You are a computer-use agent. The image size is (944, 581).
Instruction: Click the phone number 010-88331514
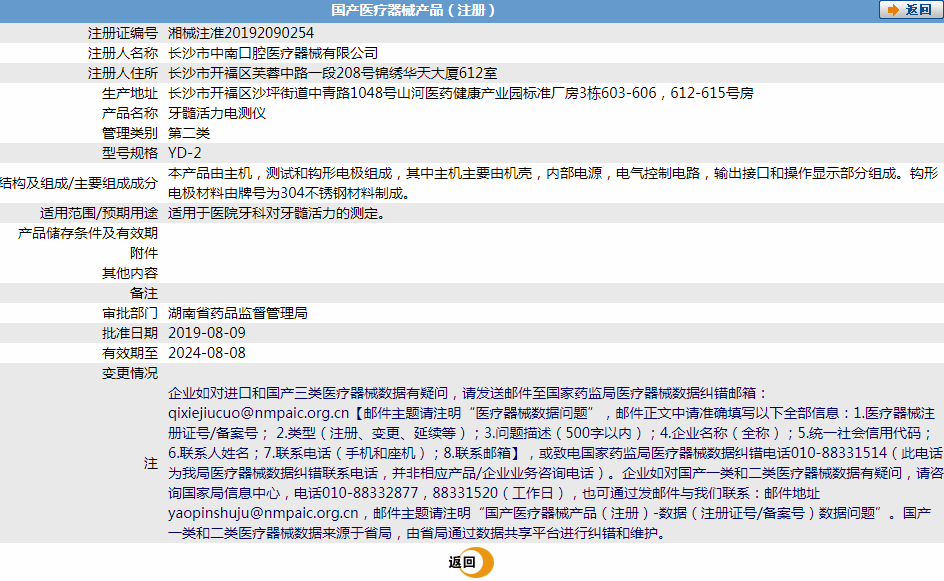[x=839, y=453]
